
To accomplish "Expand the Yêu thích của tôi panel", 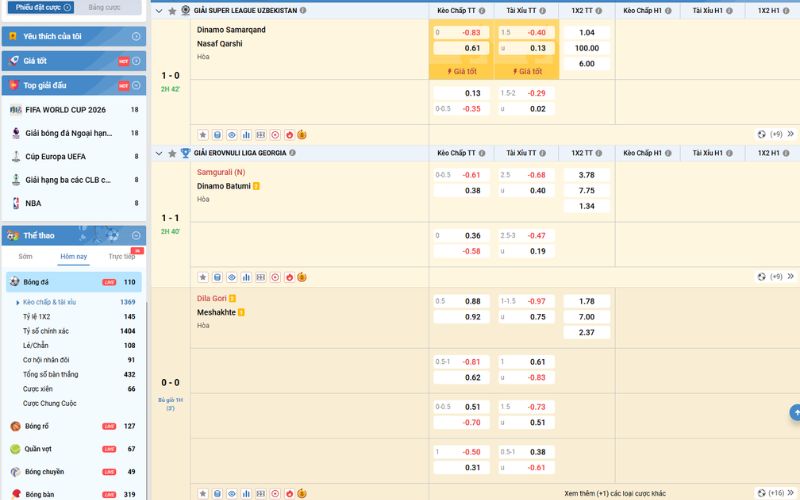I will [x=137, y=36].
